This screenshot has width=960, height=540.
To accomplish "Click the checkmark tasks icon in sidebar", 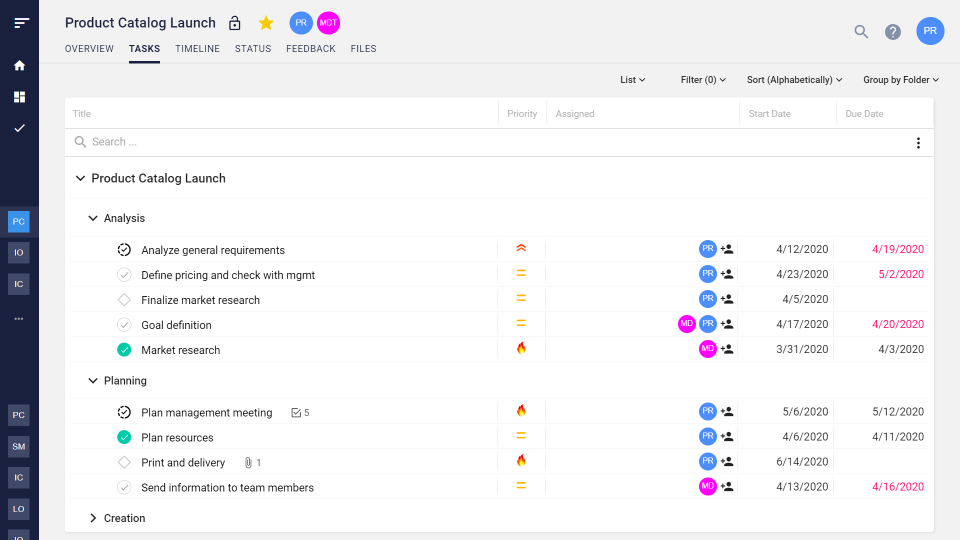I will pos(19,128).
